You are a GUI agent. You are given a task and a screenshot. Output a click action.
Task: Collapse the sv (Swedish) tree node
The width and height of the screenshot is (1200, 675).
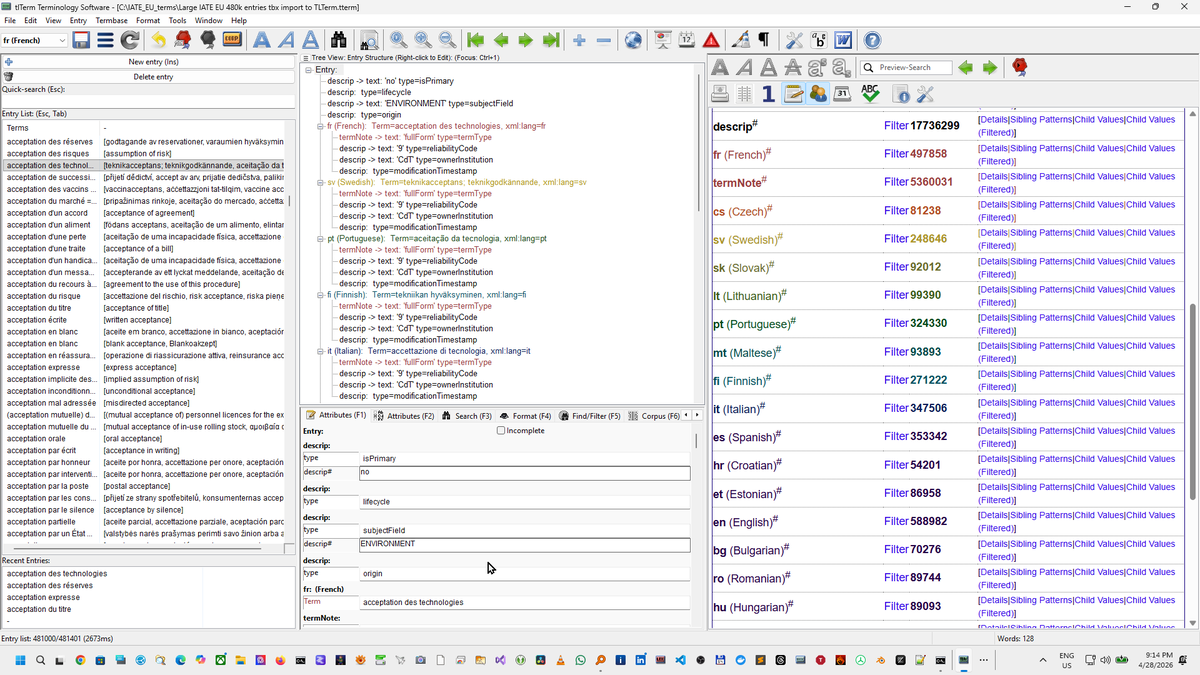pyautogui.click(x=321, y=183)
